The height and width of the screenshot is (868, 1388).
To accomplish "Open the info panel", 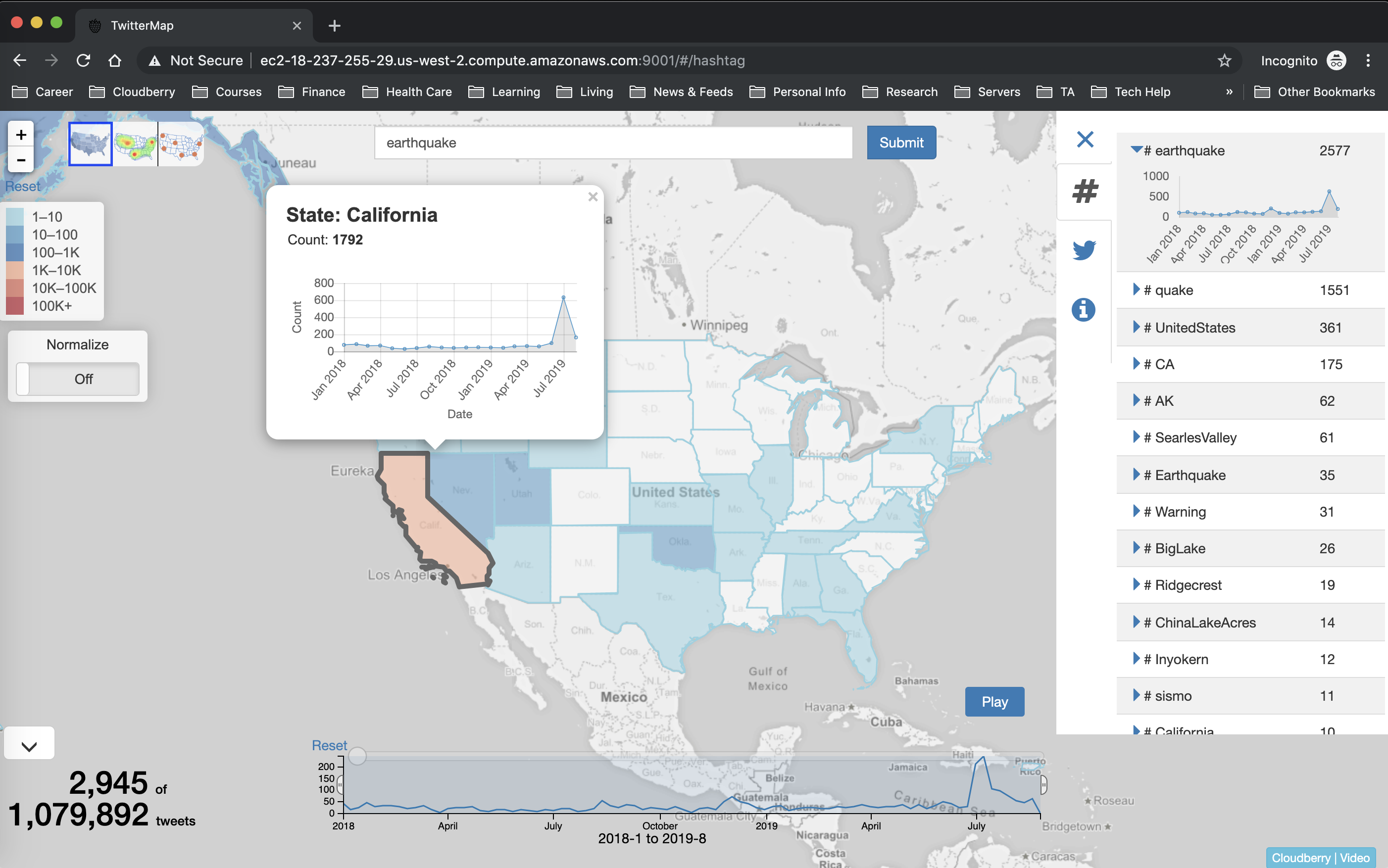I will point(1083,309).
